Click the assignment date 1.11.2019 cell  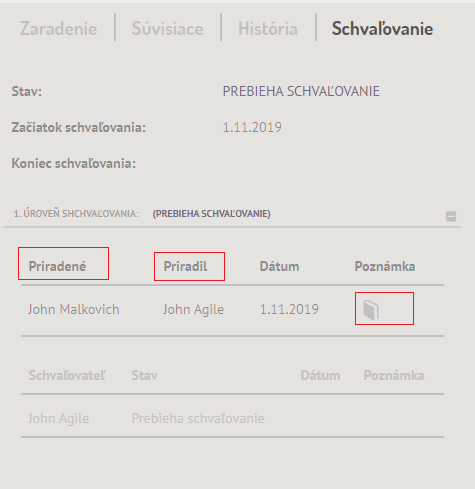point(289,309)
